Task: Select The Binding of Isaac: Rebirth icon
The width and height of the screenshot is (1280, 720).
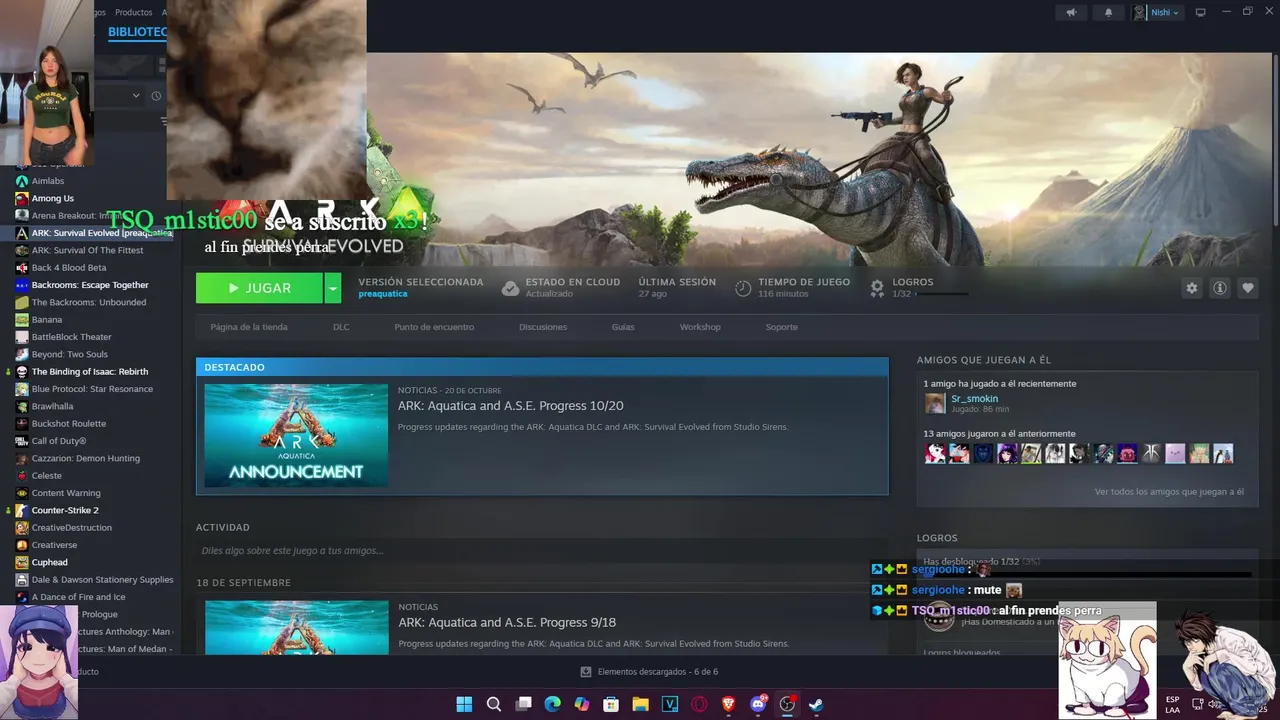Action: [22, 372]
